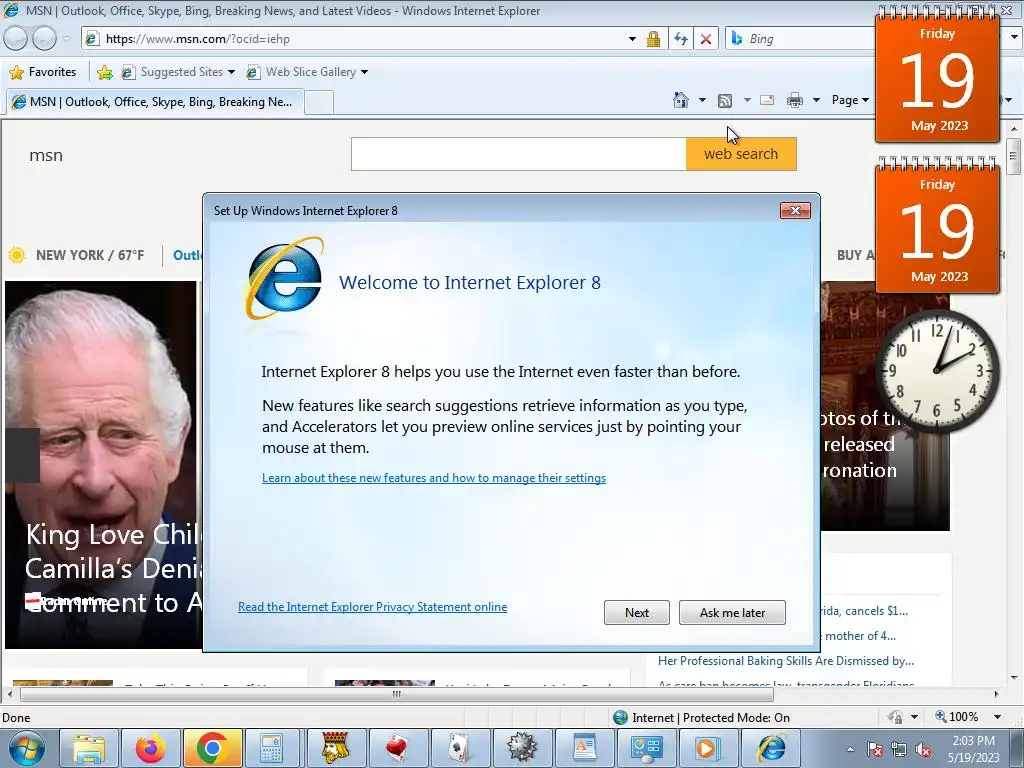Click the Back navigation button

16,39
